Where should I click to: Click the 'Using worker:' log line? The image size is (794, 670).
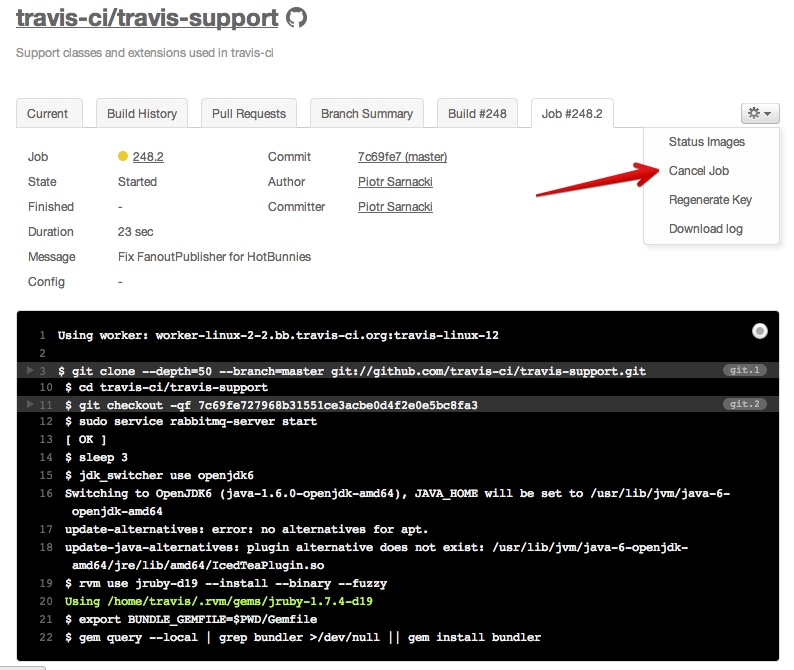[278, 335]
